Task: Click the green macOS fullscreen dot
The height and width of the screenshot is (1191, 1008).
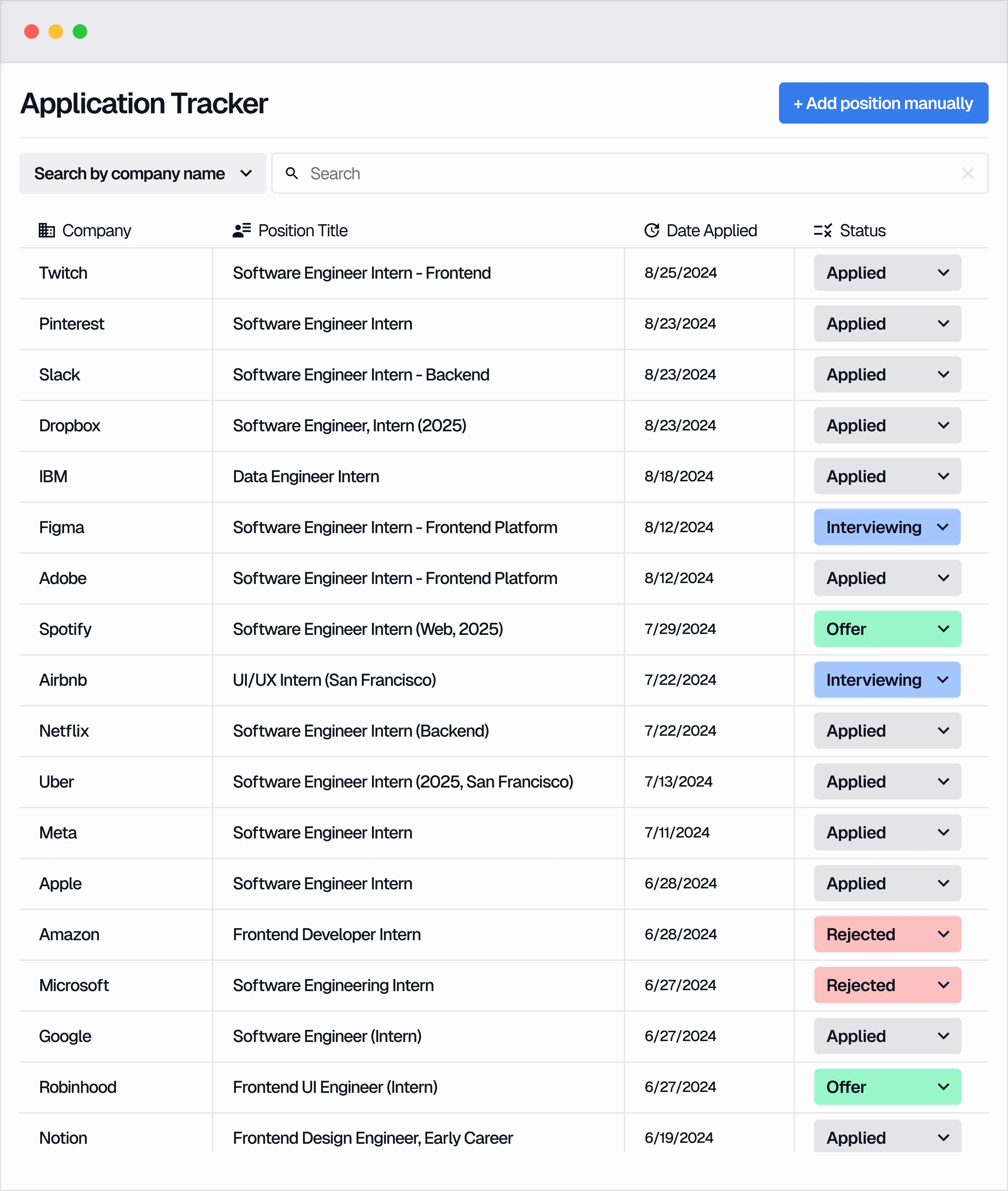Action: coord(80,32)
